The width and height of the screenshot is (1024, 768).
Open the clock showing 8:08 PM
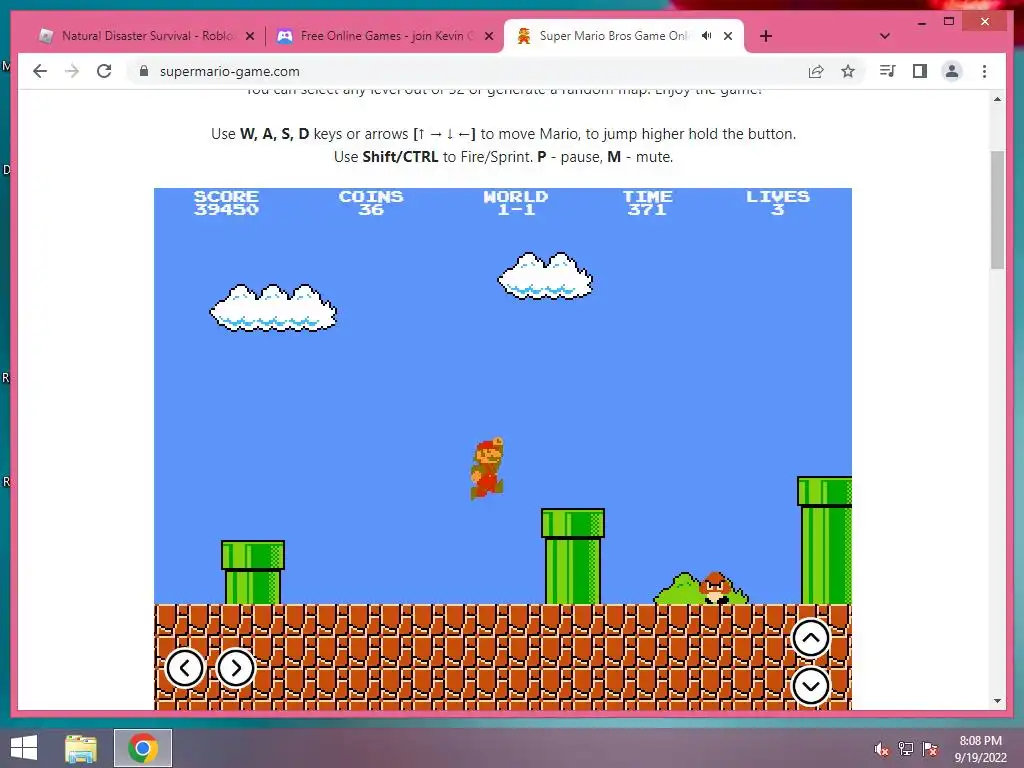coord(980,749)
